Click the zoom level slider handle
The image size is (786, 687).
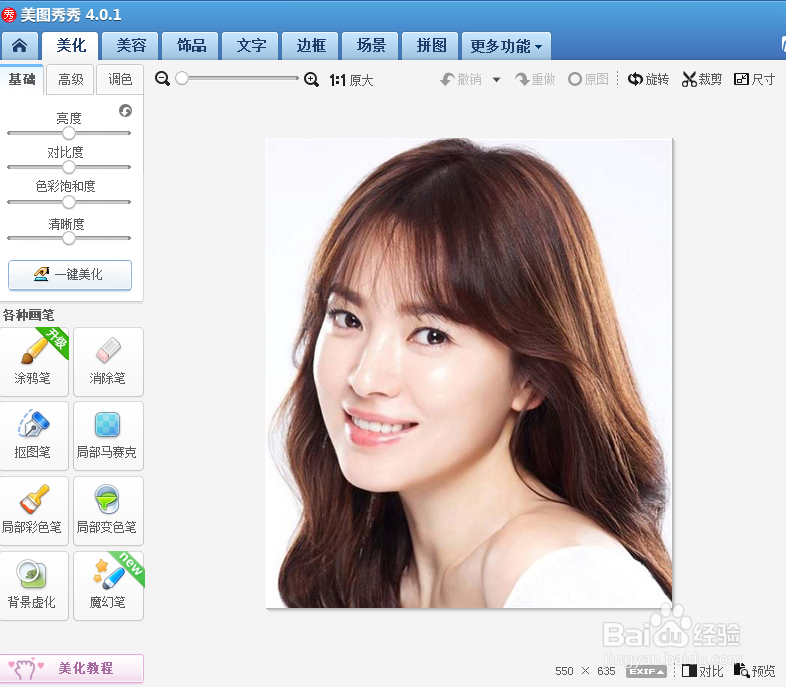click(182, 78)
